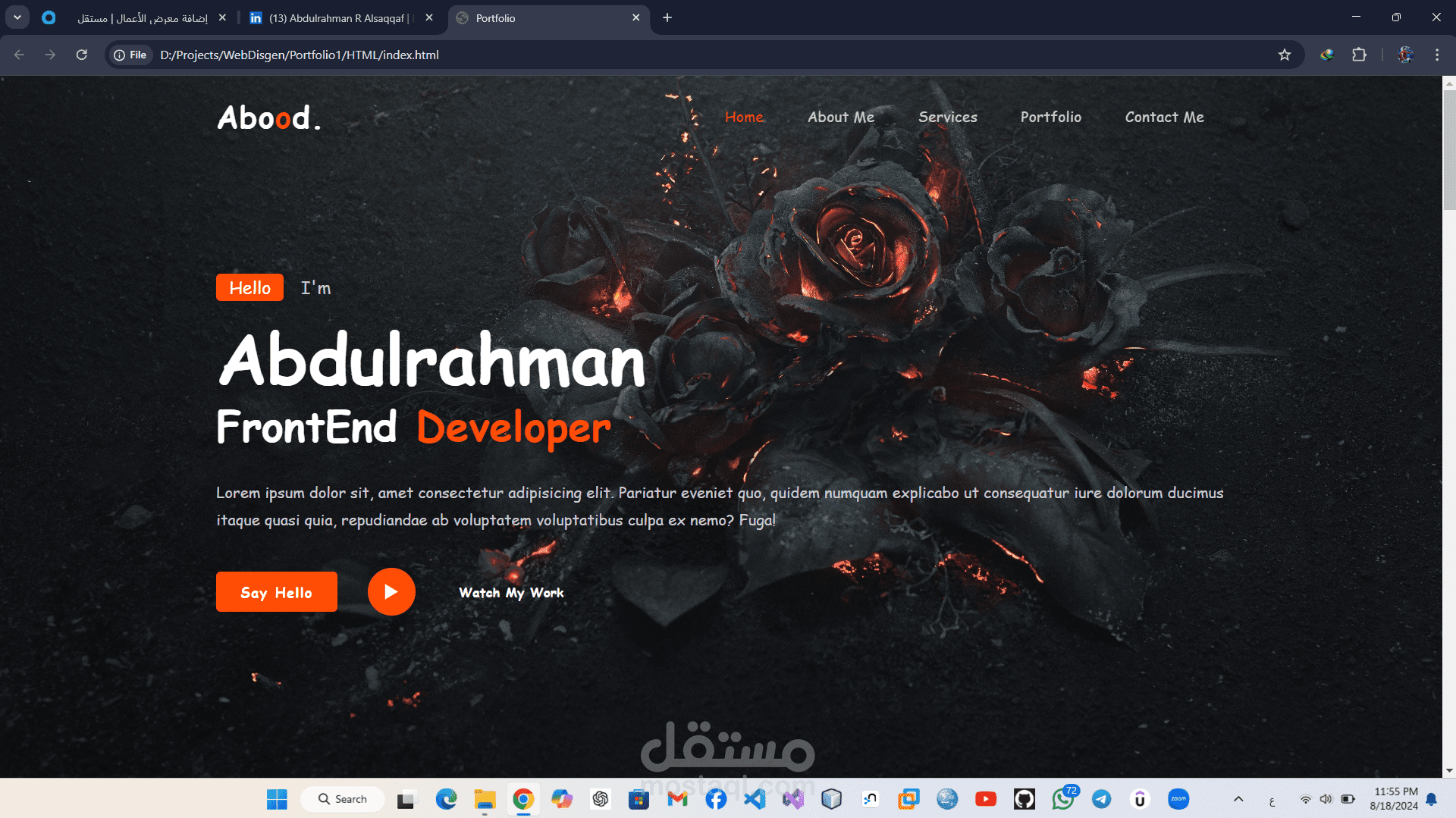The width and height of the screenshot is (1456, 818).
Task: Click the orange play button icon
Action: coord(391,592)
